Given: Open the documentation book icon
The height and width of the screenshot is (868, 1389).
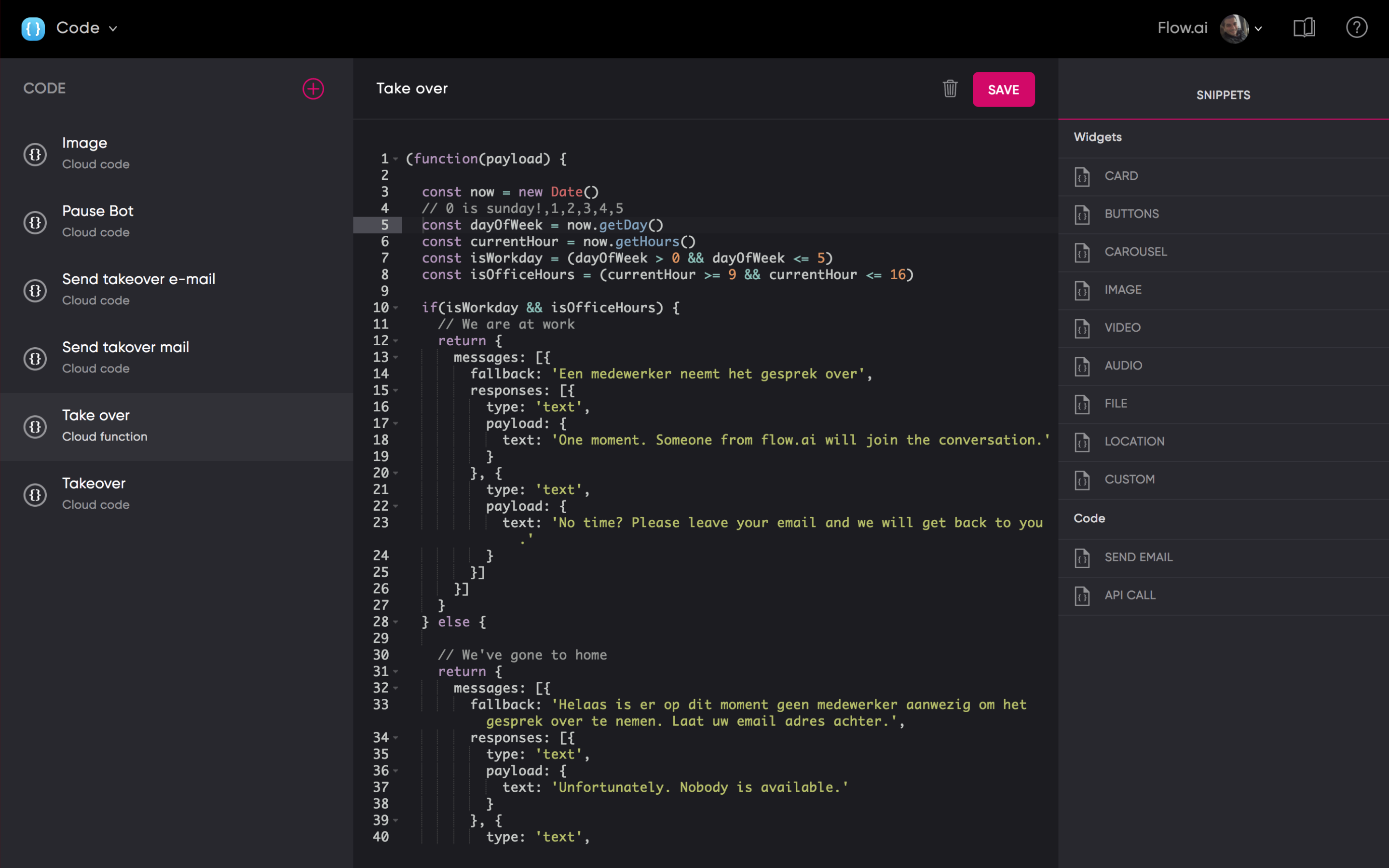Looking at the screenshot, I should click(1304, 27).
